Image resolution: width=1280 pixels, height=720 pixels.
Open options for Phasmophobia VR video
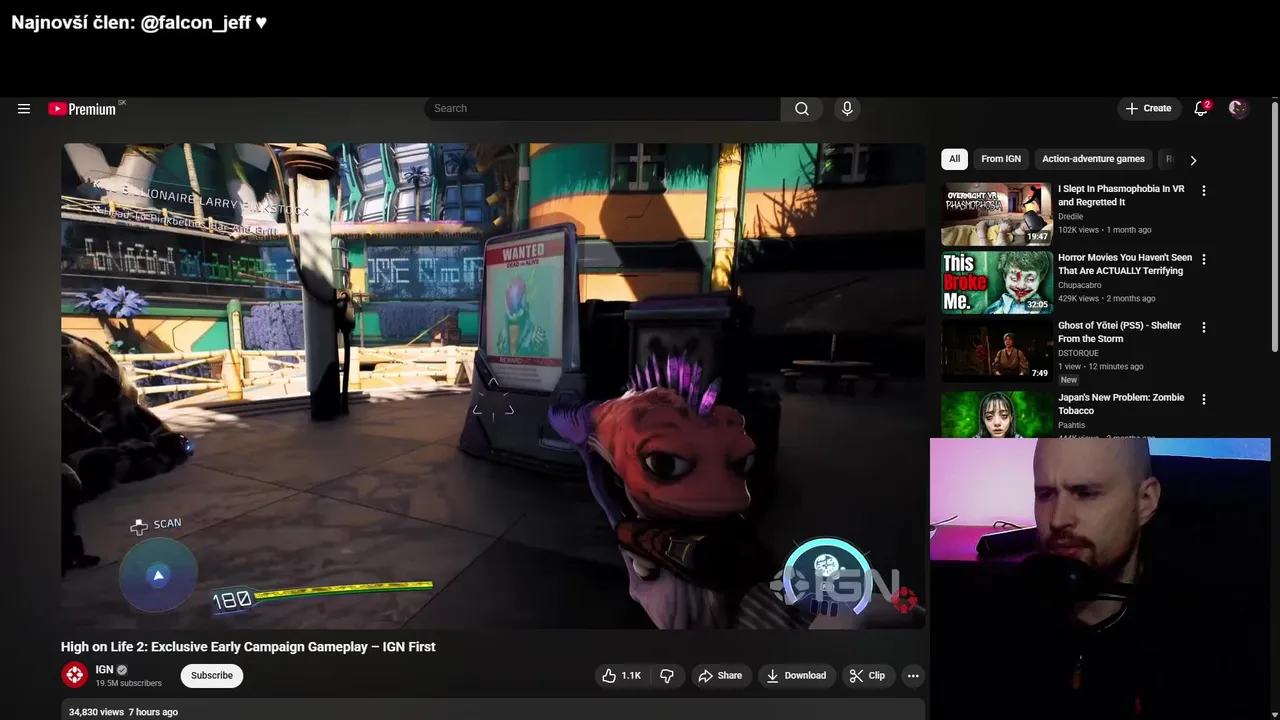(x=1204, y=191)
